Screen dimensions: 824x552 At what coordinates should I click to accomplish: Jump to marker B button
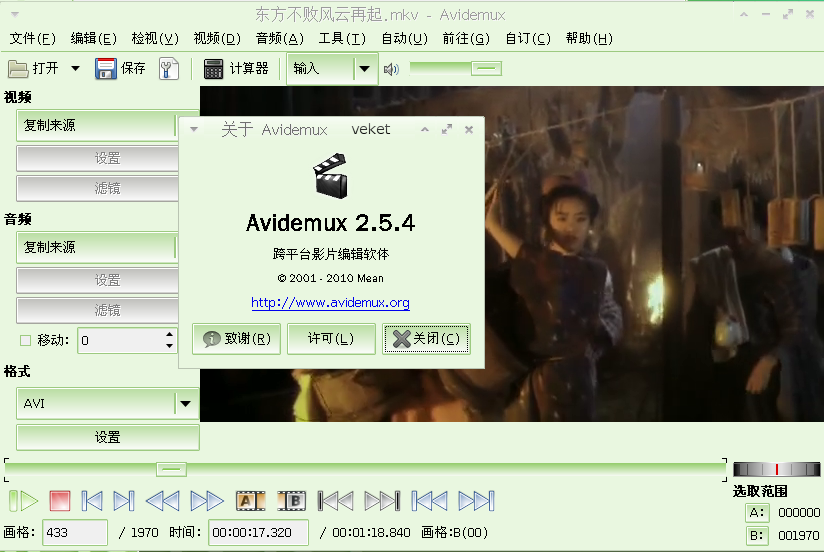tap(757, 536)
